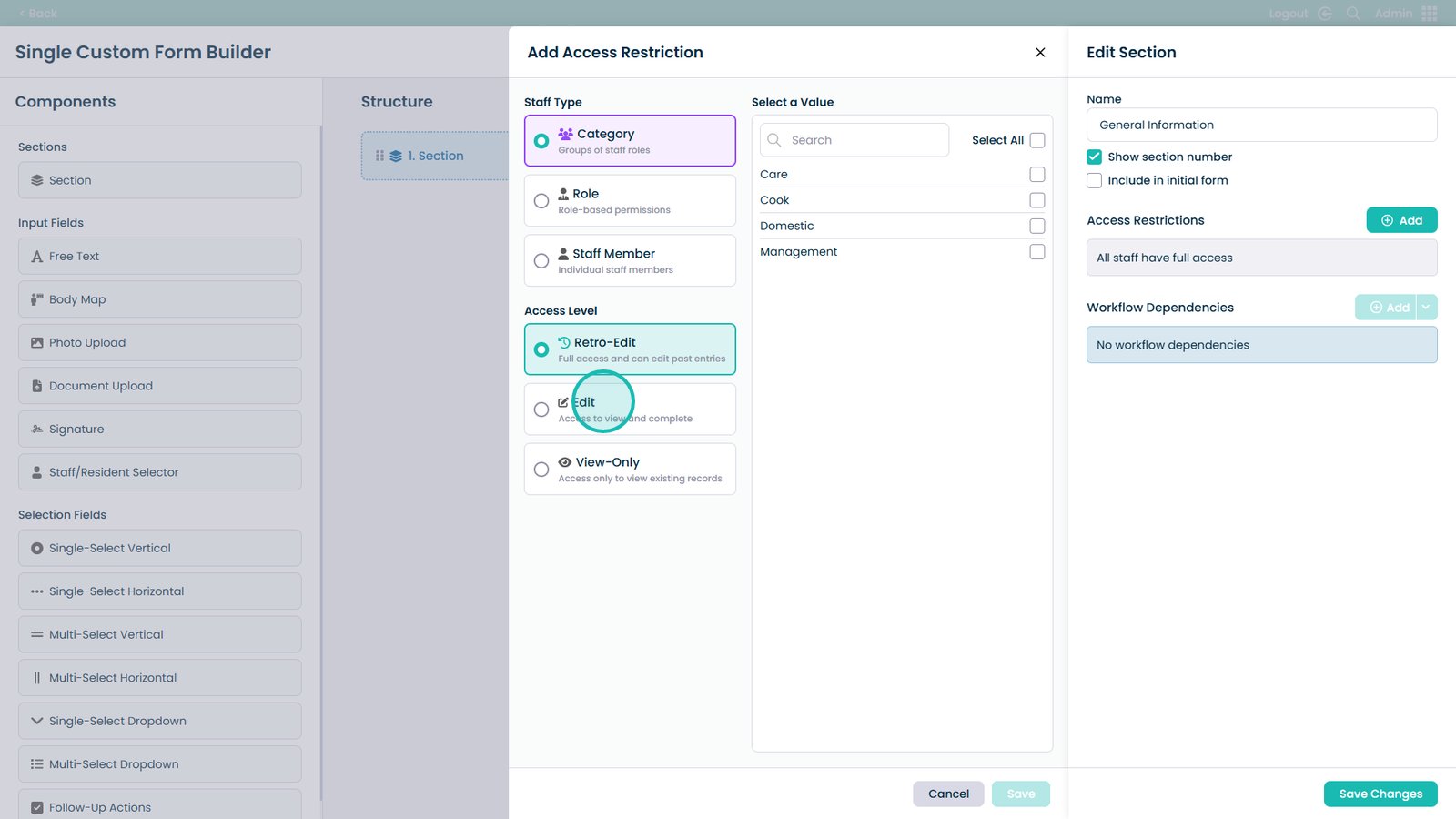Viewport: 1456px width, 819px height.
Task: Click the search magnifier icon in top bar
Action: [1353, 14]
